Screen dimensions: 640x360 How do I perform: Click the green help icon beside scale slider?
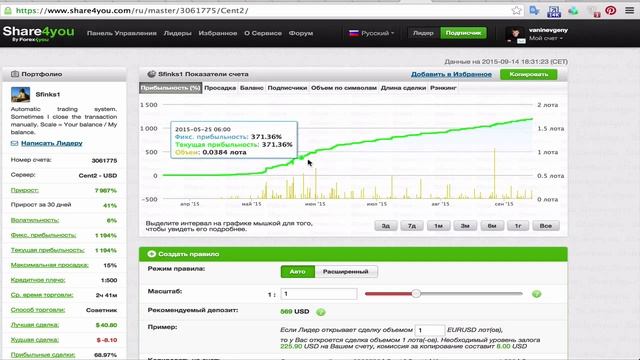[x=536, y=294]
